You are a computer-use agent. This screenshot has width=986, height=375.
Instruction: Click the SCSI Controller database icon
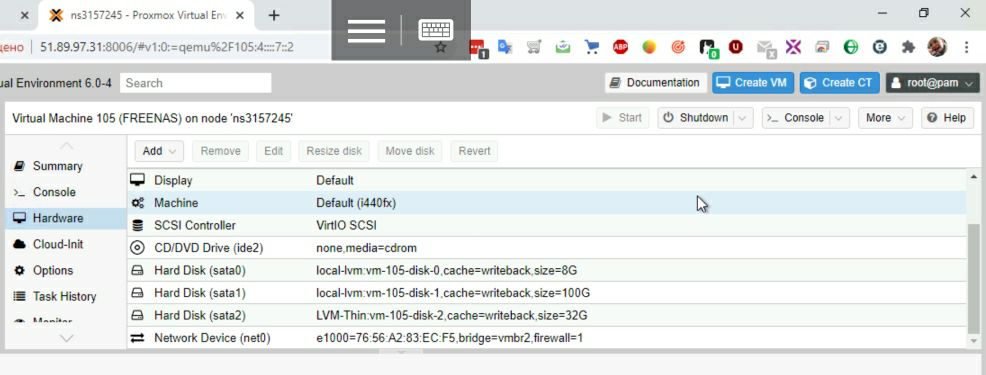point(137,225)
